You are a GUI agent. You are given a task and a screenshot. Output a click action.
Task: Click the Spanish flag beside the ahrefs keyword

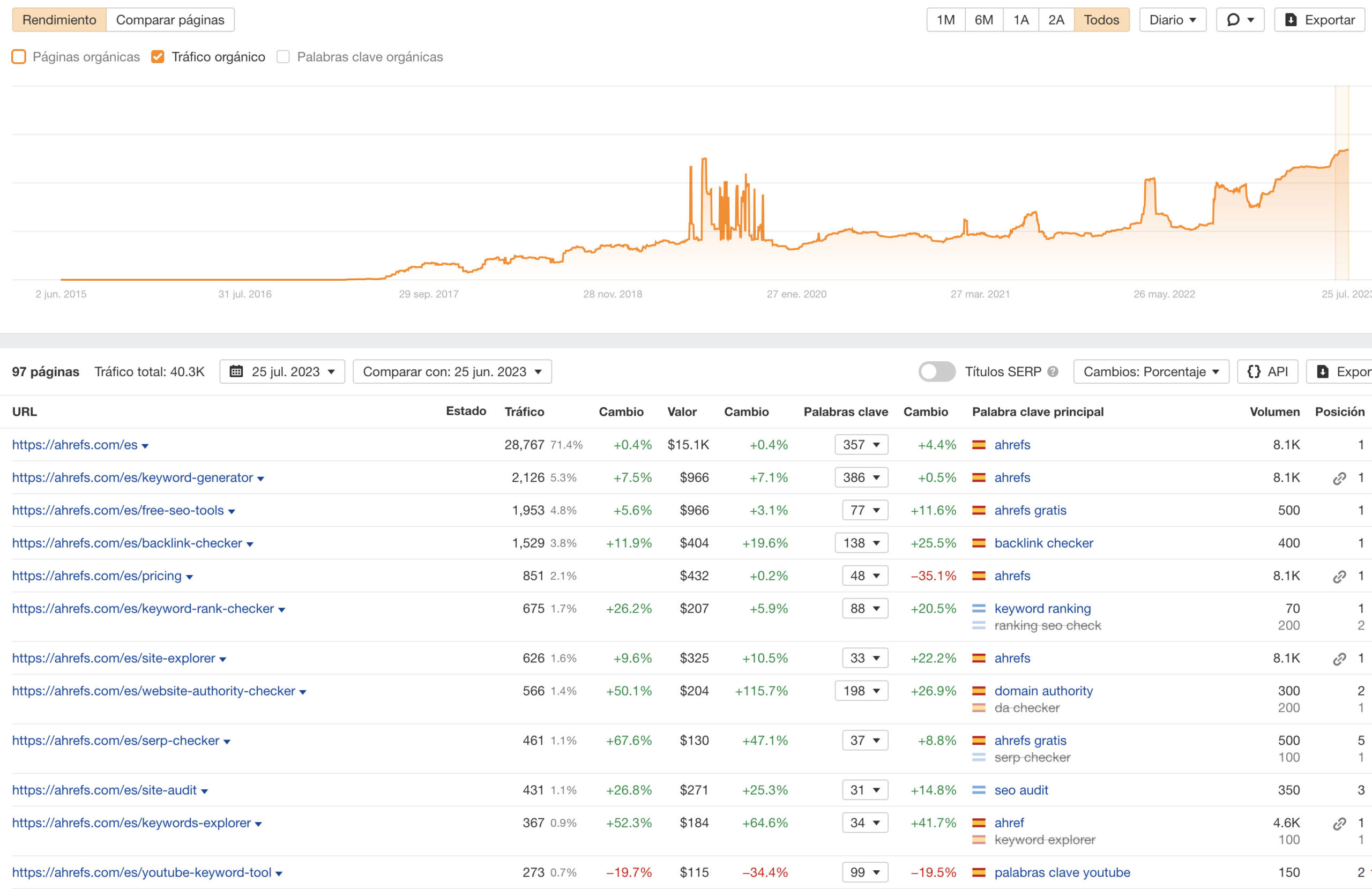tap(979, 445)
